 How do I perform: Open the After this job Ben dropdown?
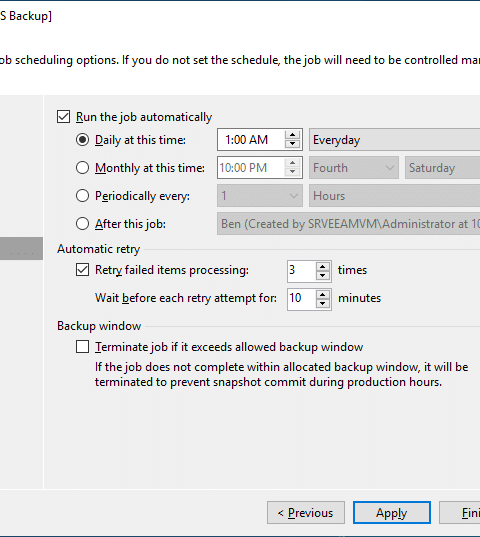(x=349, y=224)
